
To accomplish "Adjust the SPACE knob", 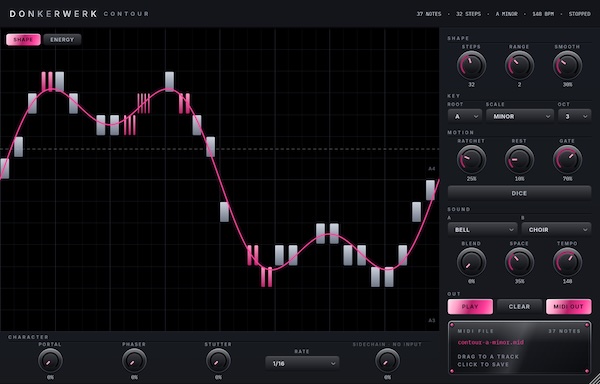I will coord(519,262).
